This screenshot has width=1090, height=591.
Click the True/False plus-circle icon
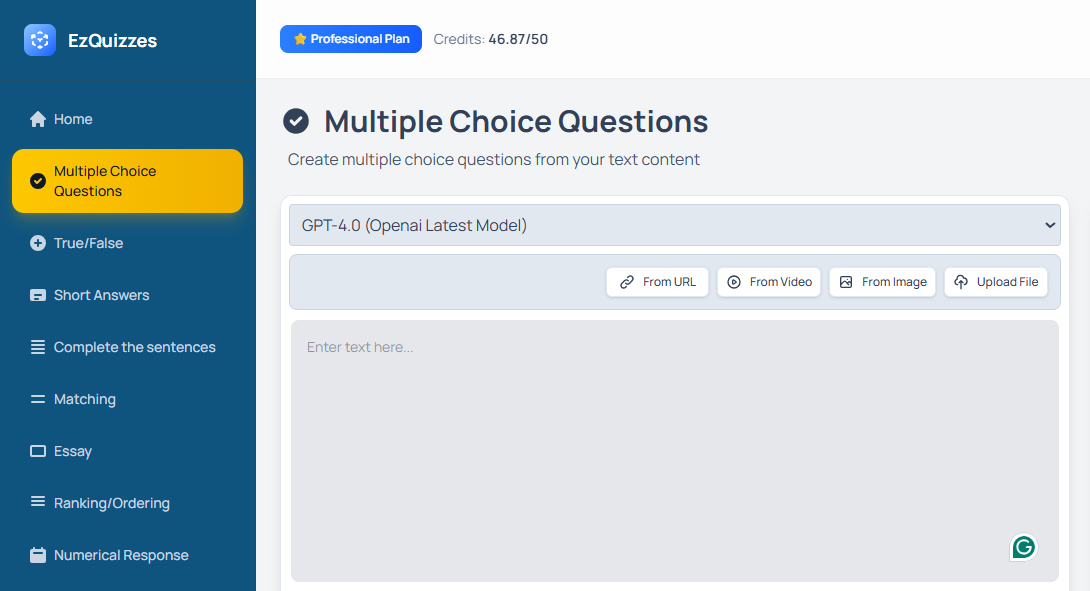coord(38,243)
